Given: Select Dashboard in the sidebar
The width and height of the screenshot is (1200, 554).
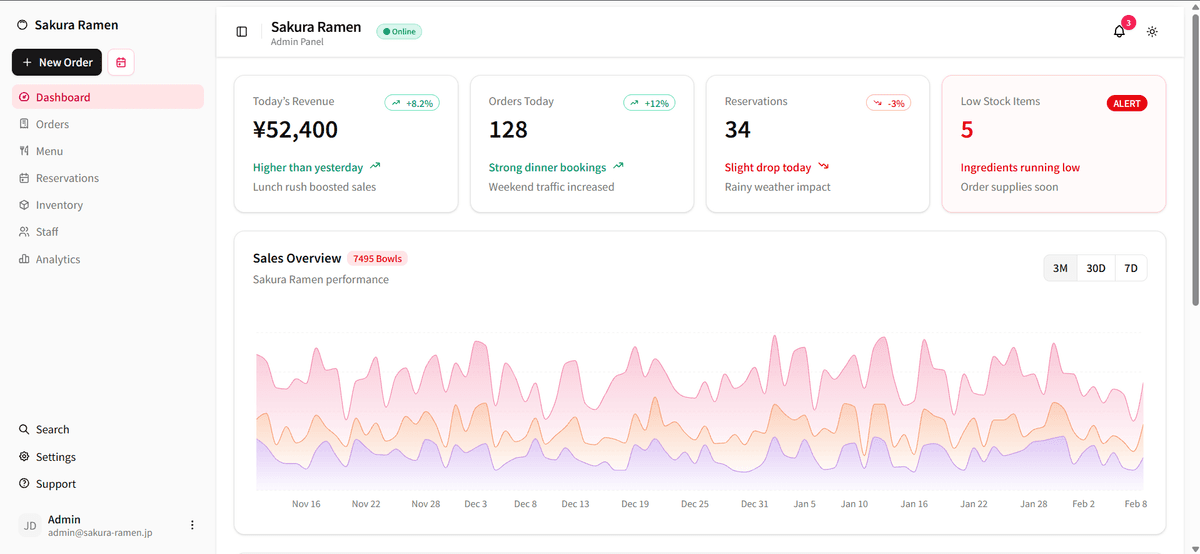Looking at the screenshot, I should tap(63, 97).
